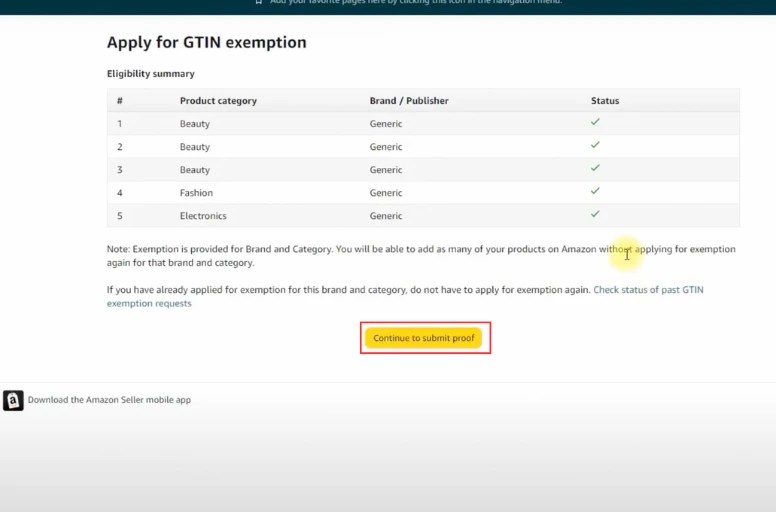Click the status checkmark for Fashion row
This screenshot has height=512, width=776.
tap(595, 191)
